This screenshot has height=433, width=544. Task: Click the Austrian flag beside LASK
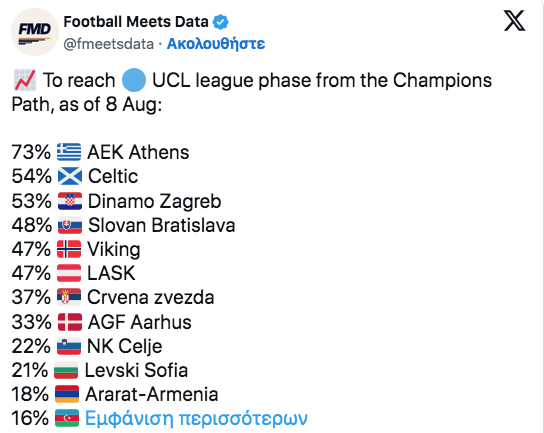(x=69, y=273)
